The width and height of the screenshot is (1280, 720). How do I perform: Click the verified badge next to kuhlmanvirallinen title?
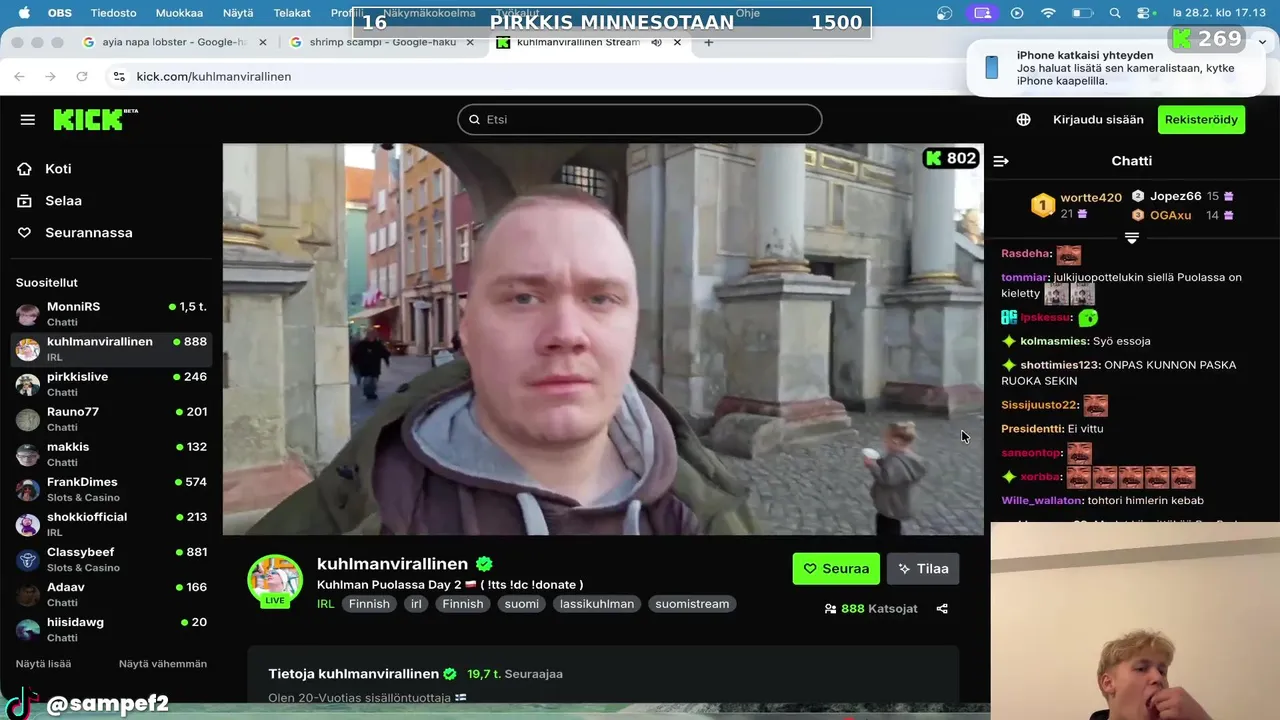coord(484,564)
